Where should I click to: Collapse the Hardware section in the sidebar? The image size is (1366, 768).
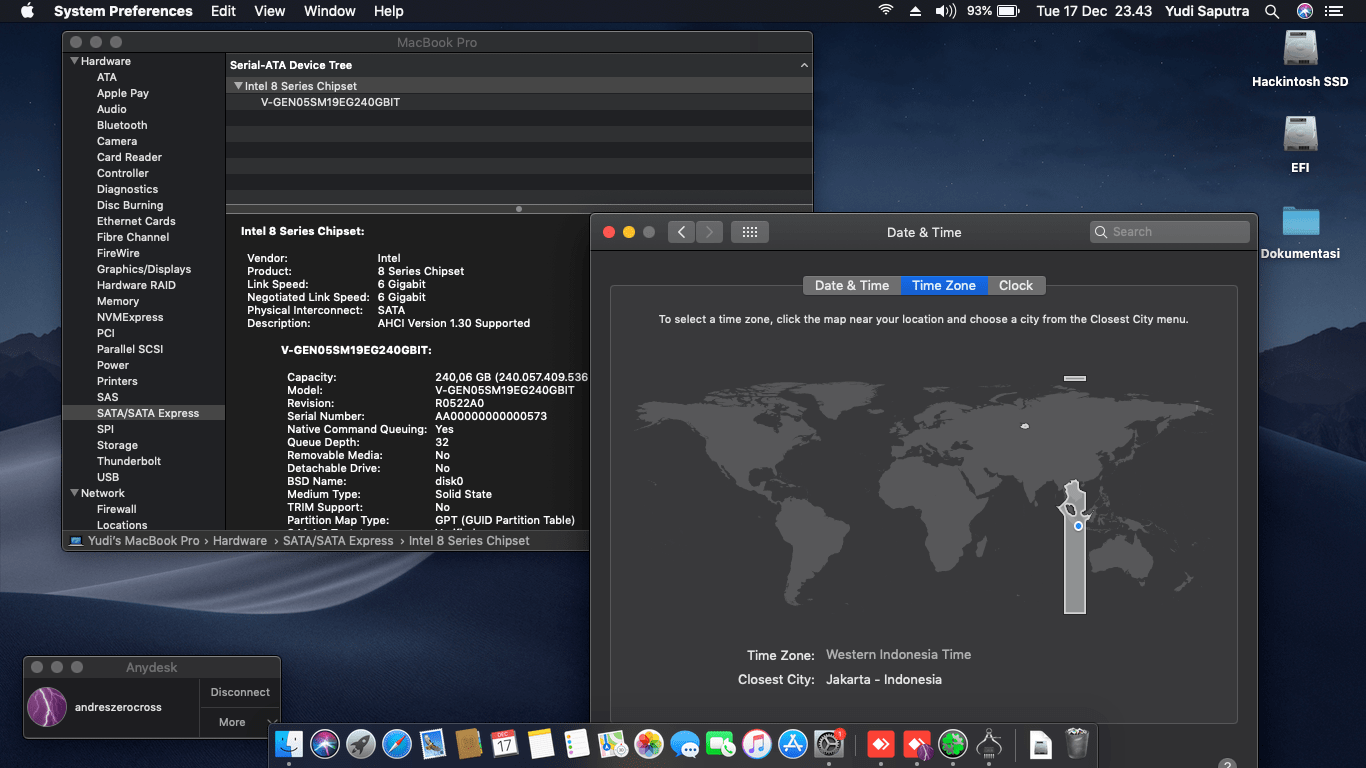(x=73, y=60)
